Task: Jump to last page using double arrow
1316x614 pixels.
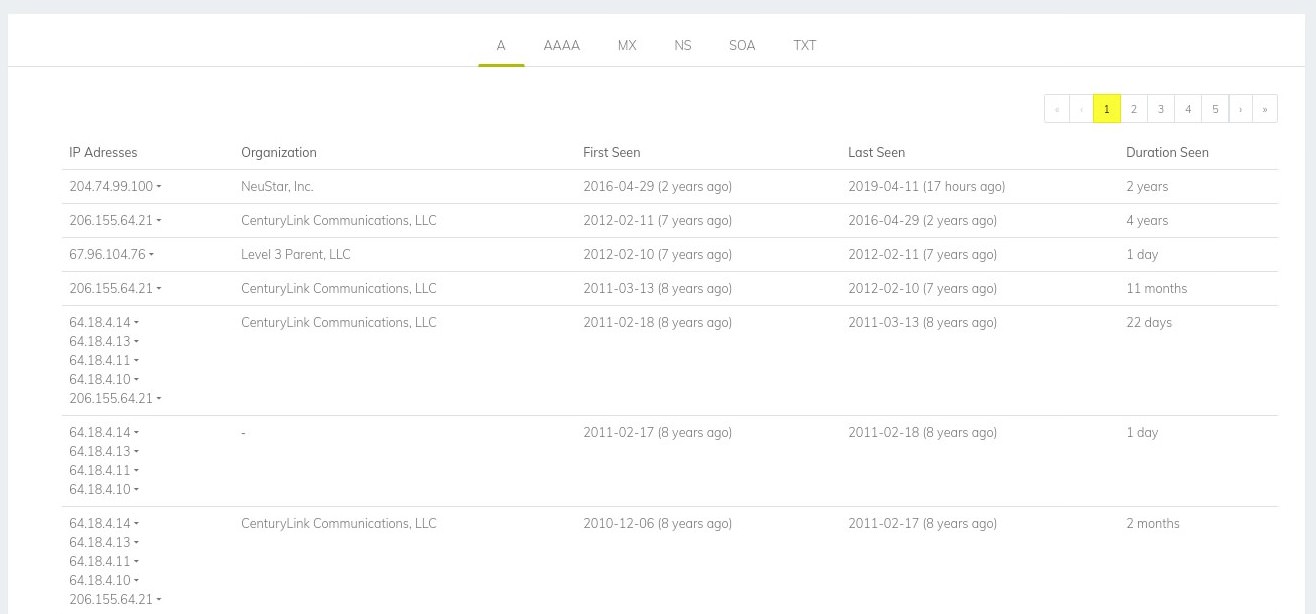Action: click(1265, 109)
